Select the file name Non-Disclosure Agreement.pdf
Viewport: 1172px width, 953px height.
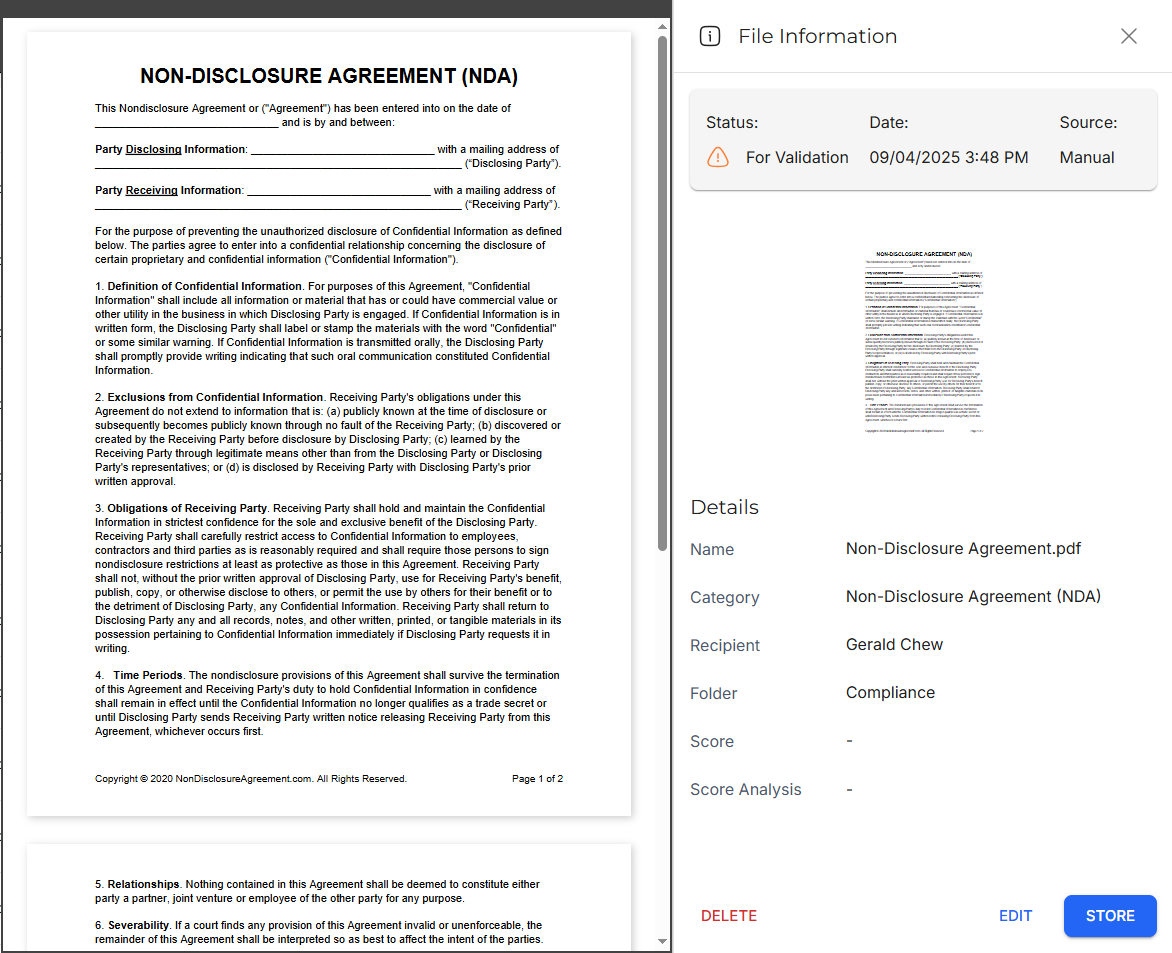coord(963,549)
